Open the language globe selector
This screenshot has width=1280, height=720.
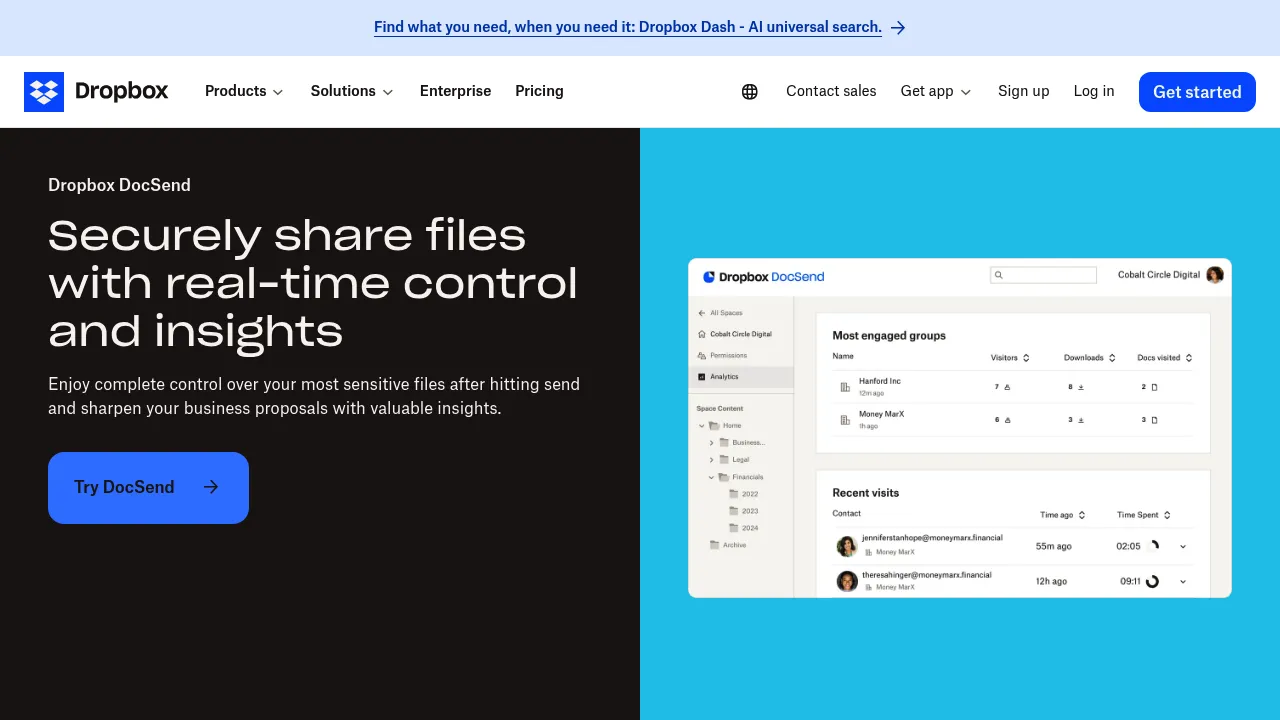point(750,92)
